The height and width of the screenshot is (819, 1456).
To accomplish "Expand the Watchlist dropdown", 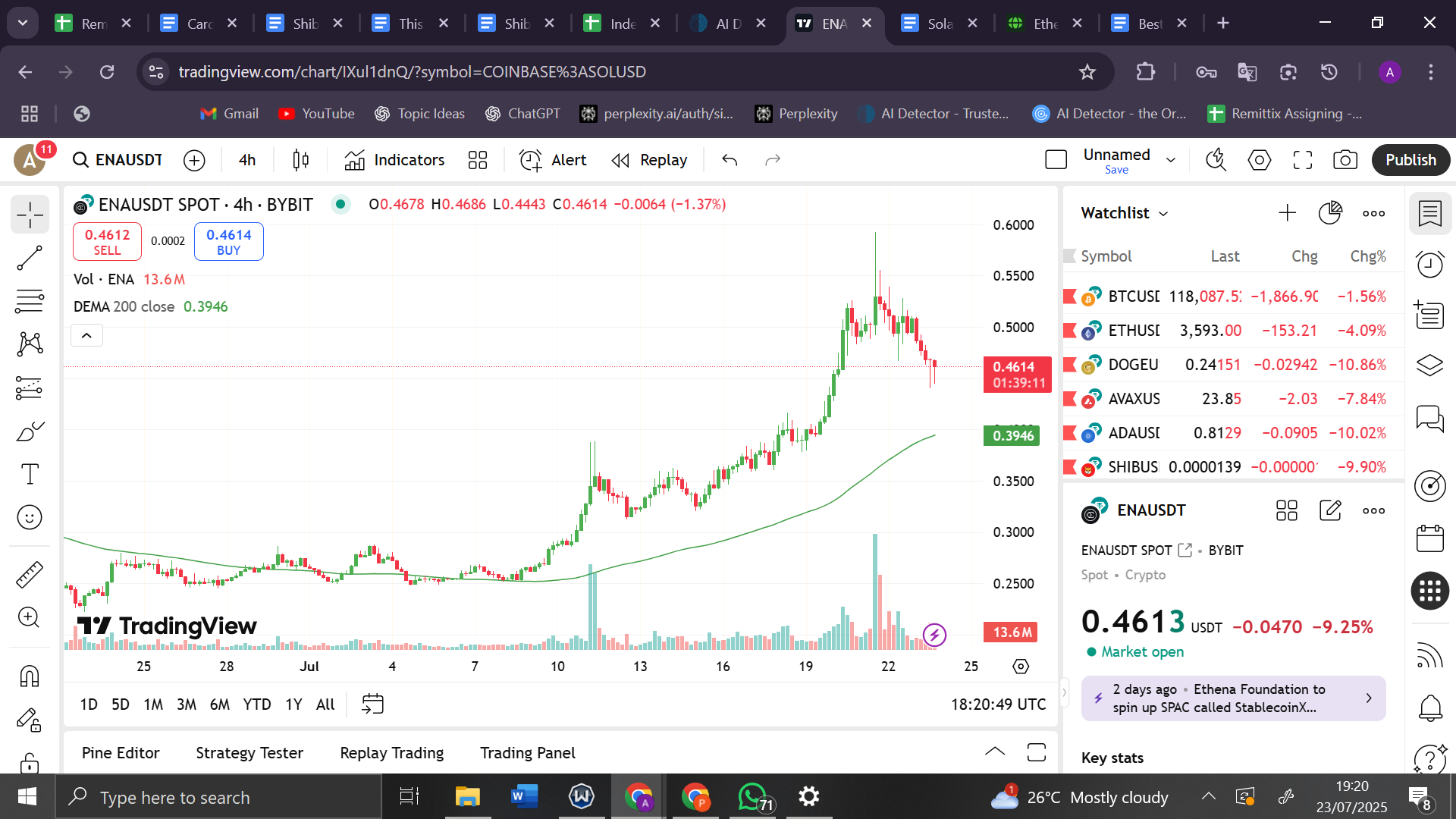I will (1125, 213).
